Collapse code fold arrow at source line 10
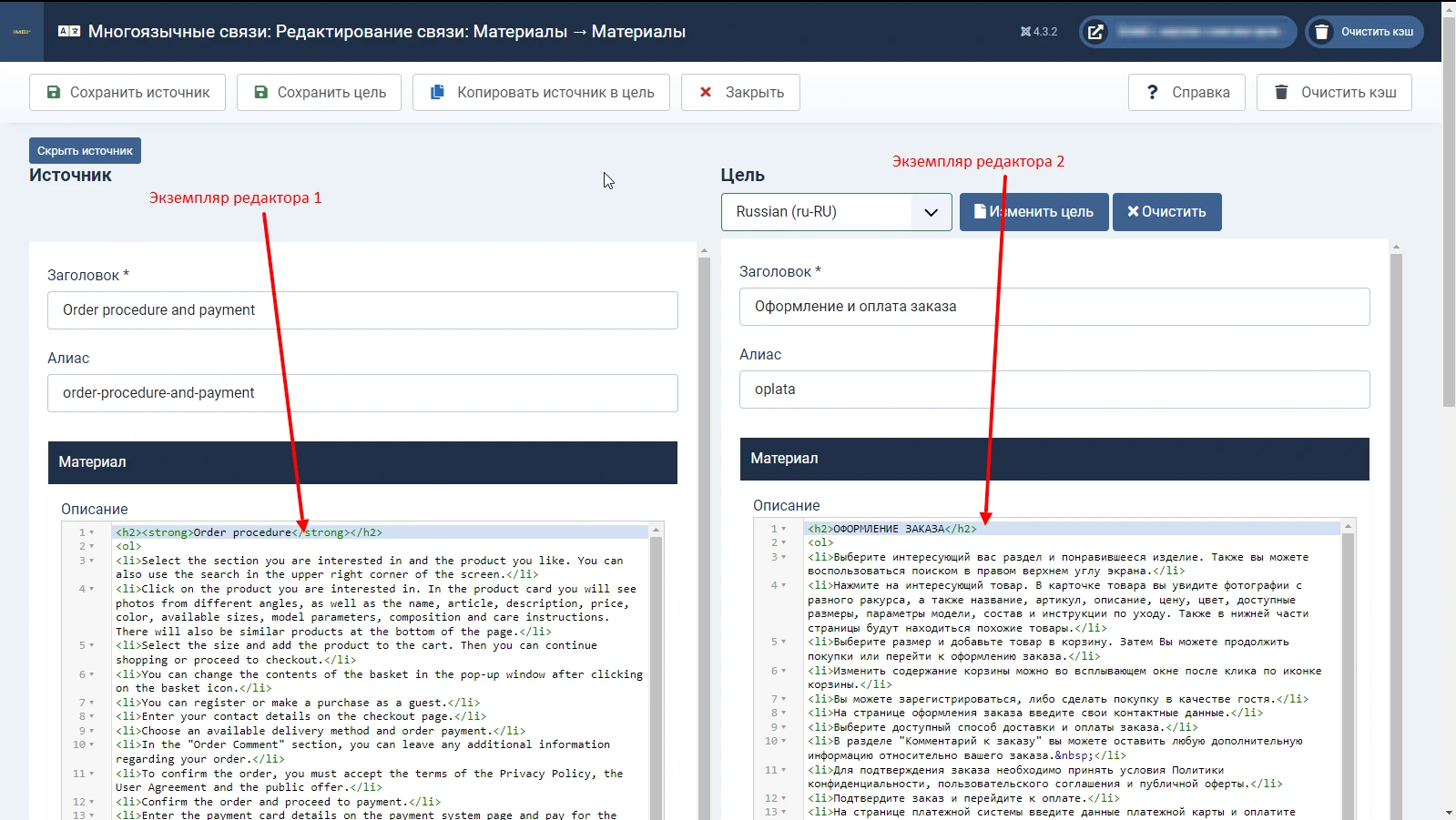 pos(92,744)
